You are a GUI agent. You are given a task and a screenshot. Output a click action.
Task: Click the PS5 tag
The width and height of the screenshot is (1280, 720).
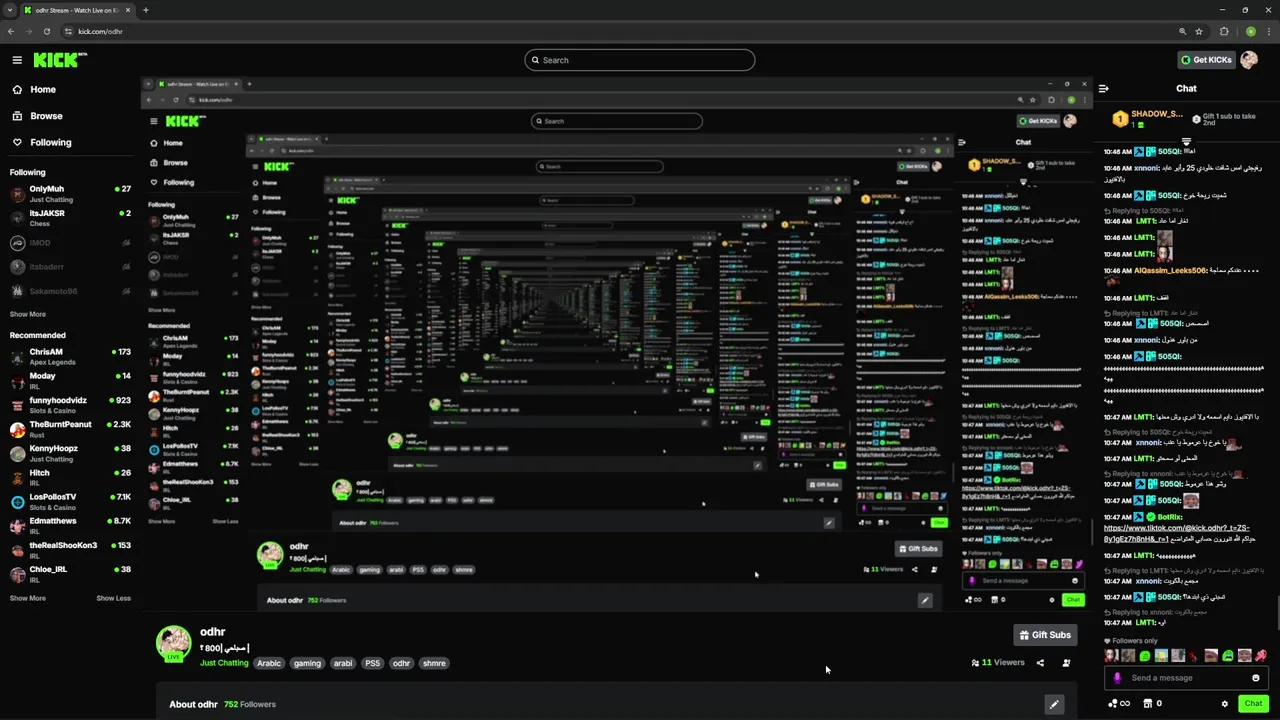tap(372, 663)
